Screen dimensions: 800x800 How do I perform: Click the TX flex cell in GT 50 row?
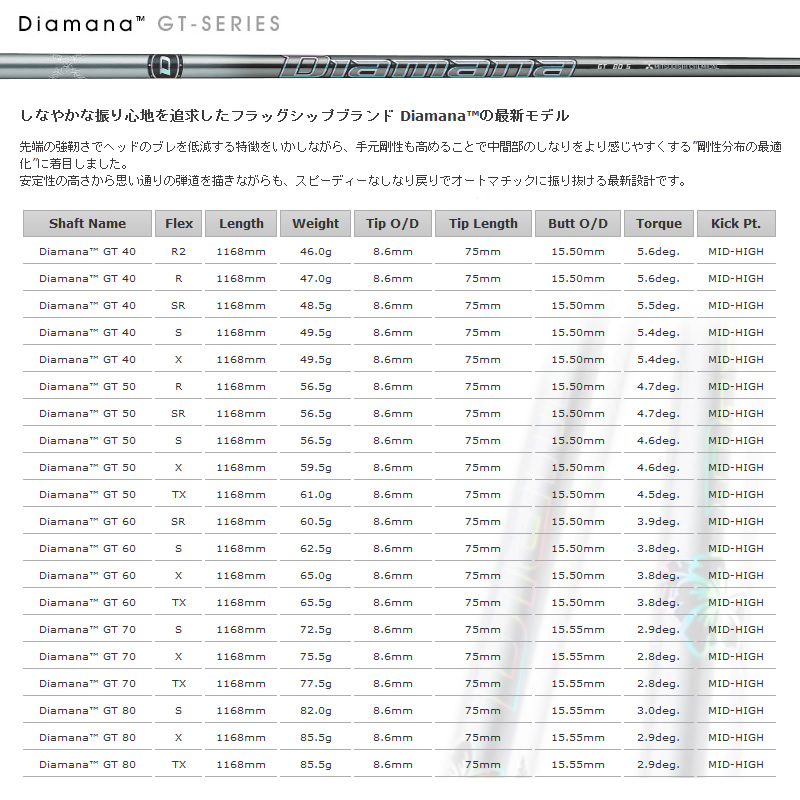[179, 495]
